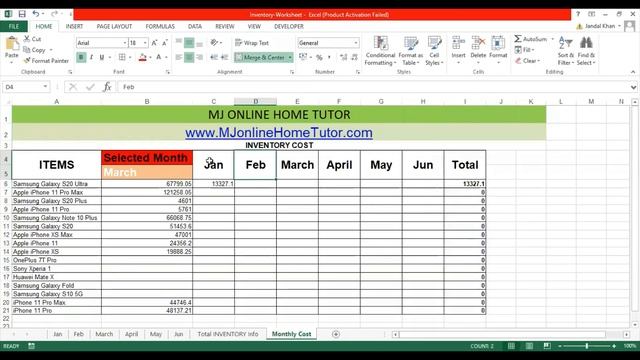Viewport: 640px width, 360px height.
Task: Click the vertical scrollbar down arrow
Action: pyautogui.click(x=635, y=325)
